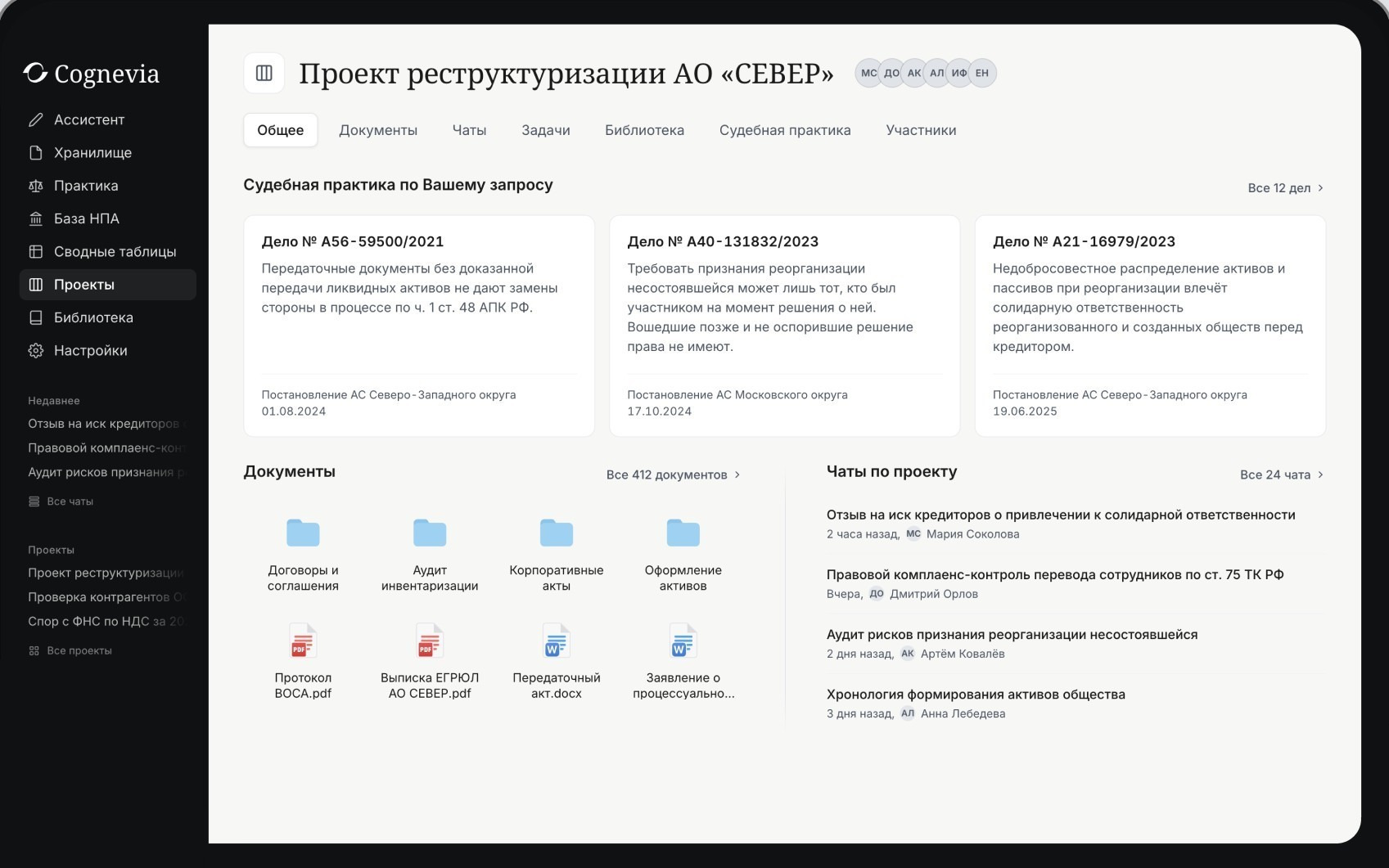Click Все чаты in the sidebar
The width and height of the screenshot is (1389, 868).
point(61,501)
